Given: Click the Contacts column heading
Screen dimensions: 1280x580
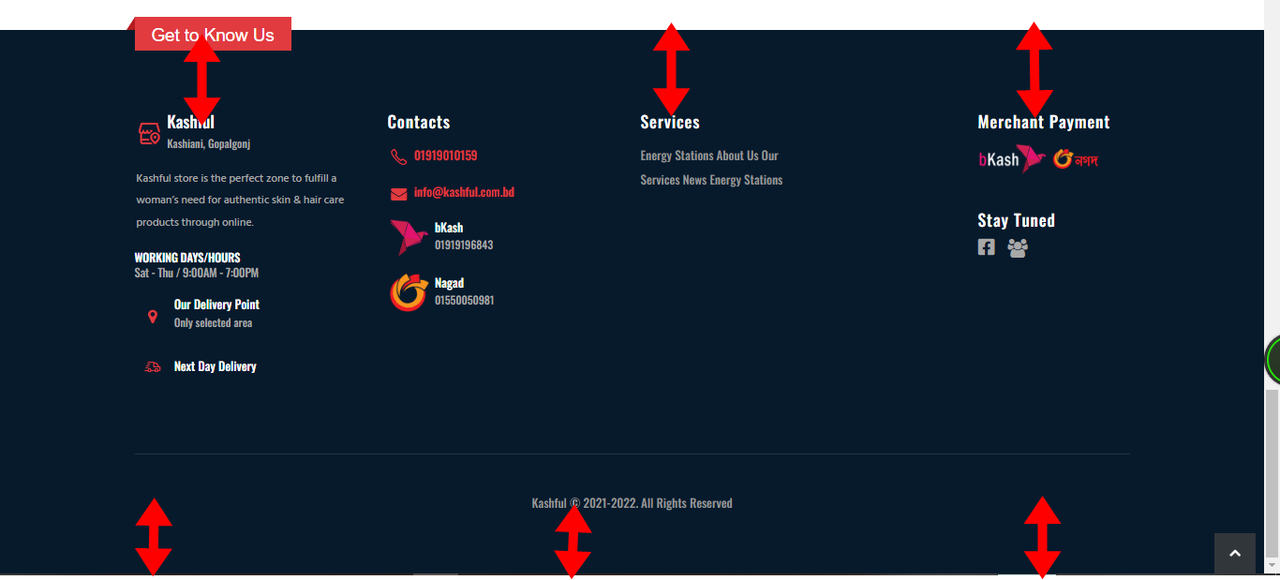Looking at the screenshot, I should click(x=418, y=122).
